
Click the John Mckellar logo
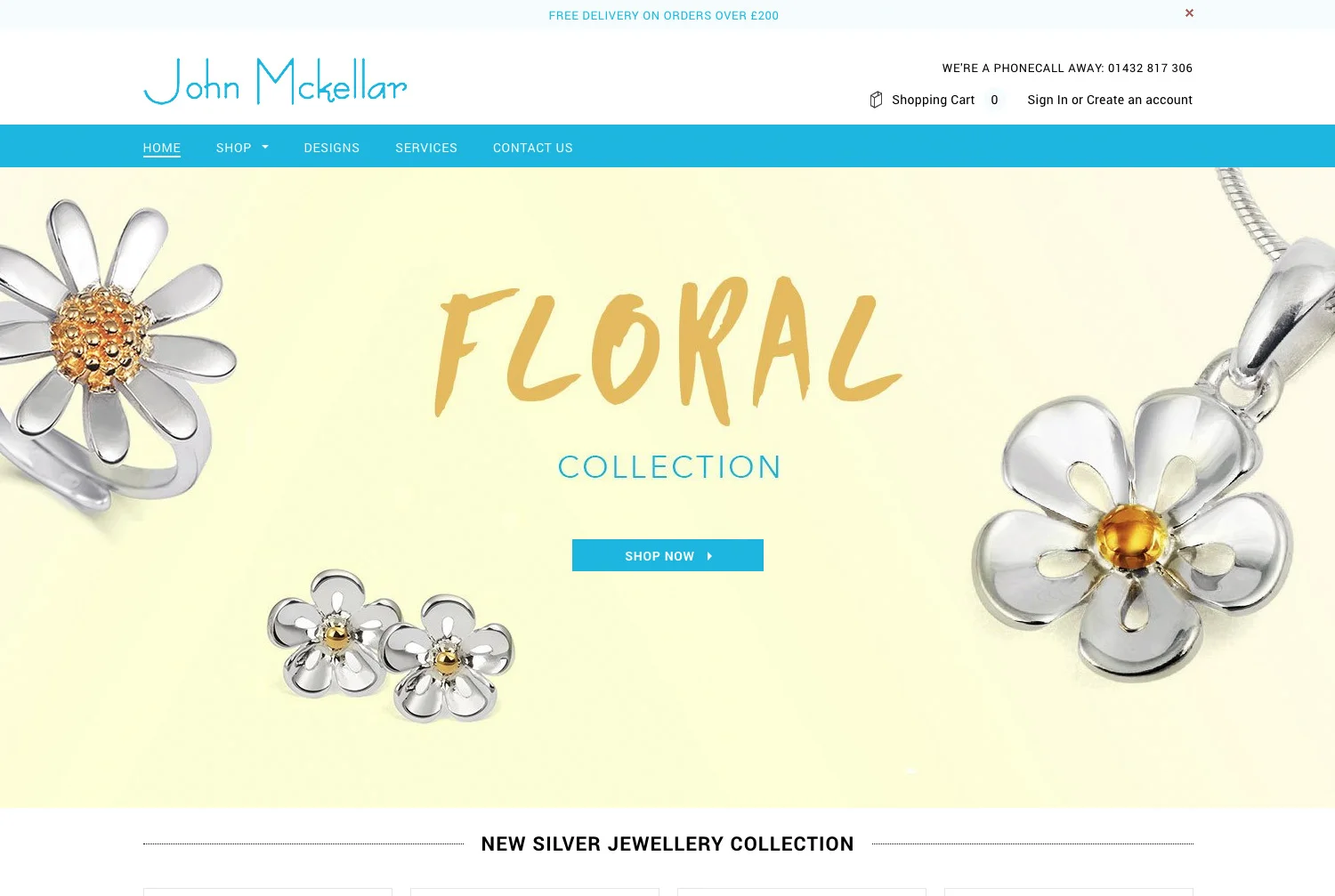[275, 81]
